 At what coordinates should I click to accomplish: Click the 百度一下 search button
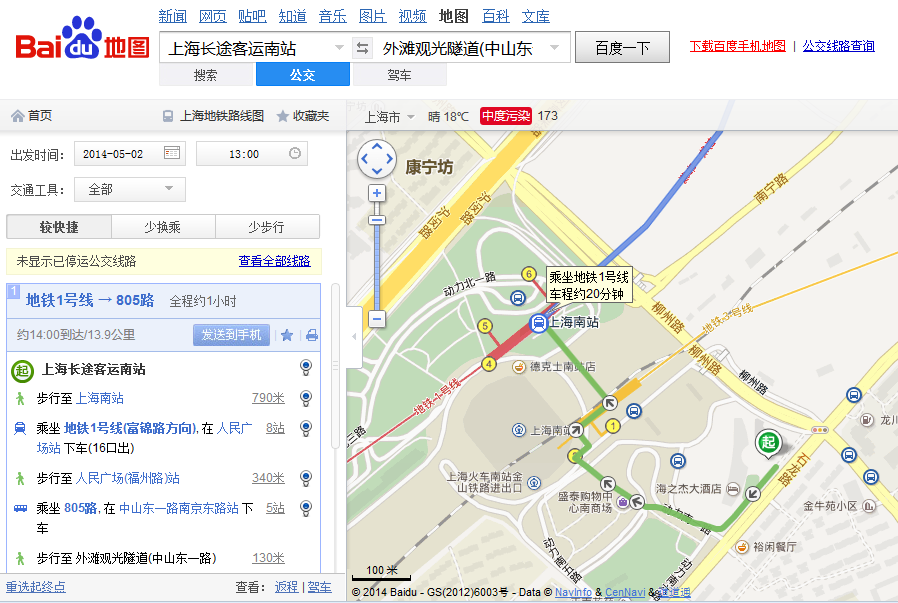click(x=622, y=48)
